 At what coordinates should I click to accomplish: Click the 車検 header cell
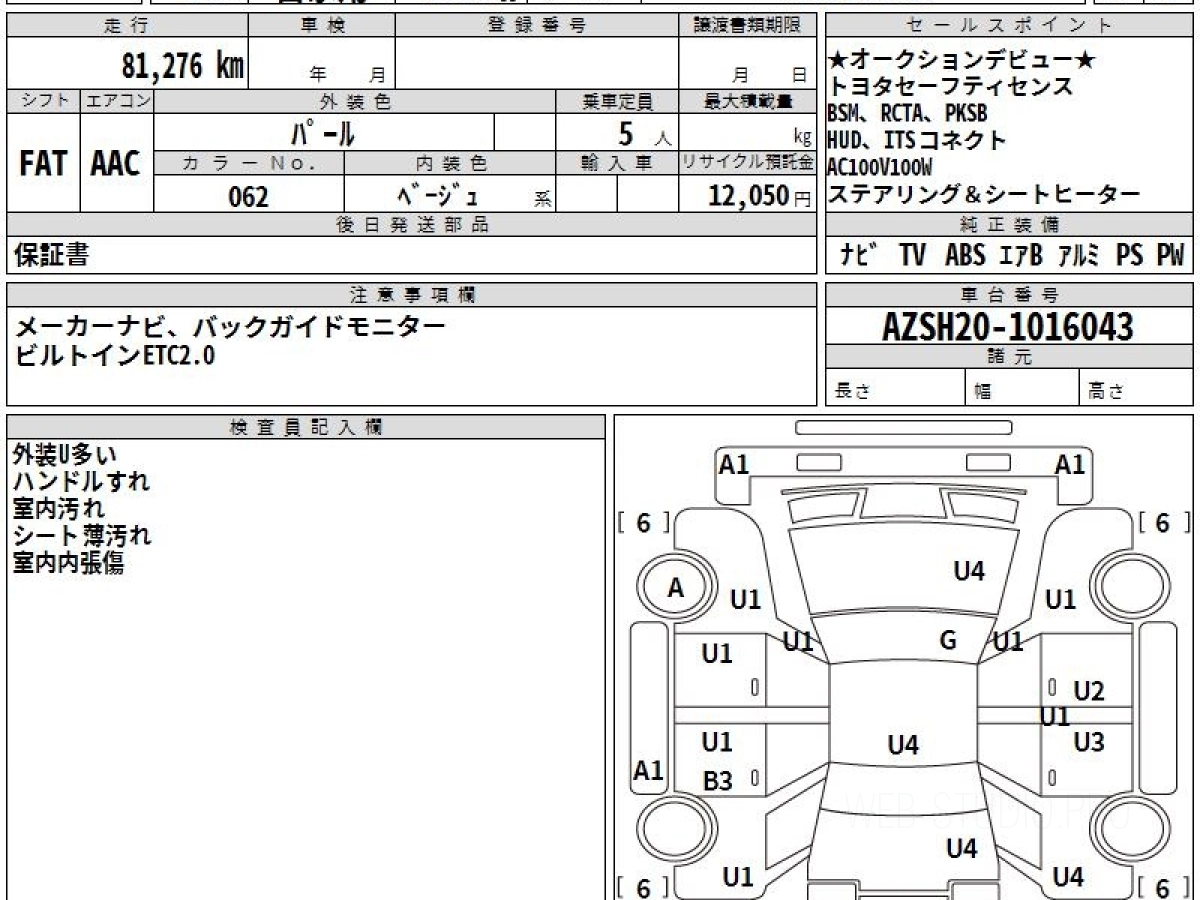[322, 25]
